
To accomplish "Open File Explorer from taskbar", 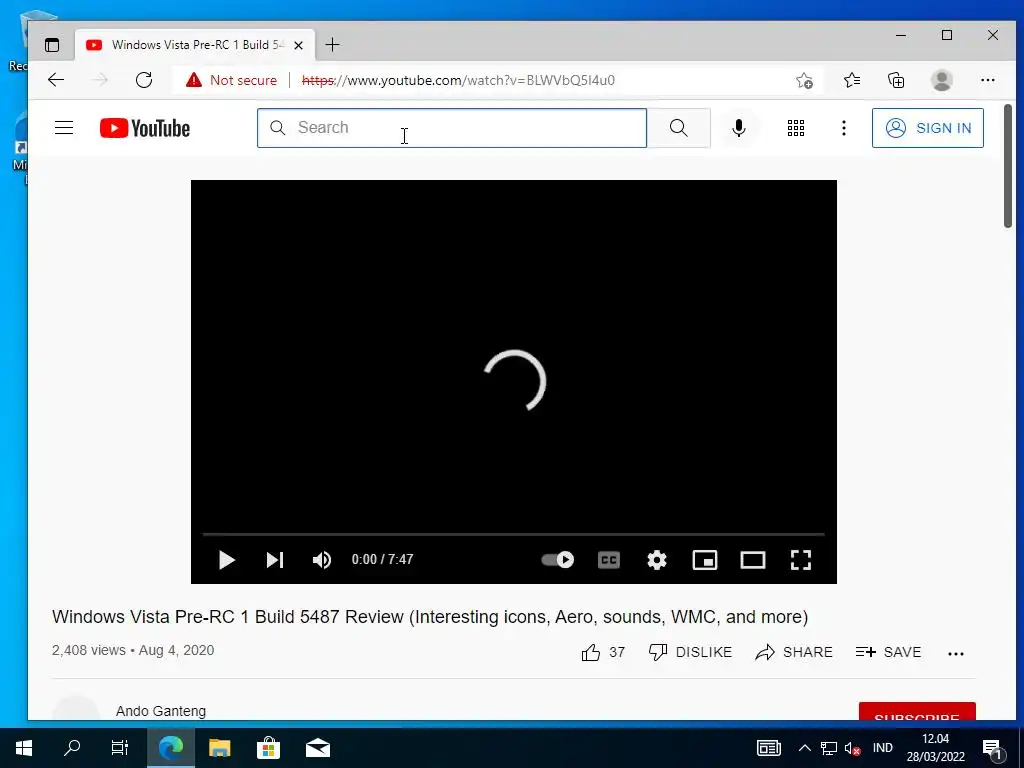I will tap(219, 748).
